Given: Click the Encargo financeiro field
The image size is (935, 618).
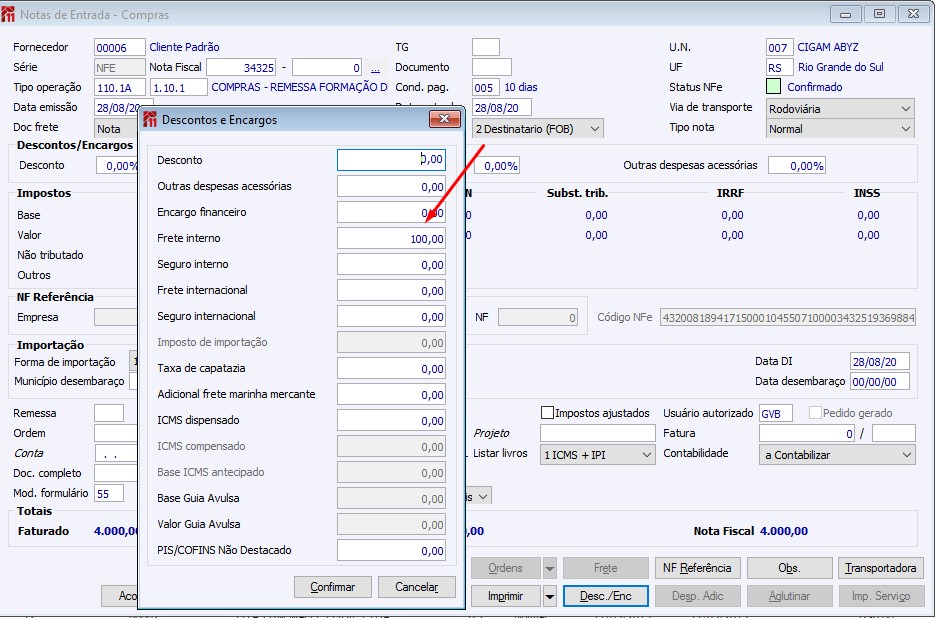Looking at the screenshot, I should [391, 212].
